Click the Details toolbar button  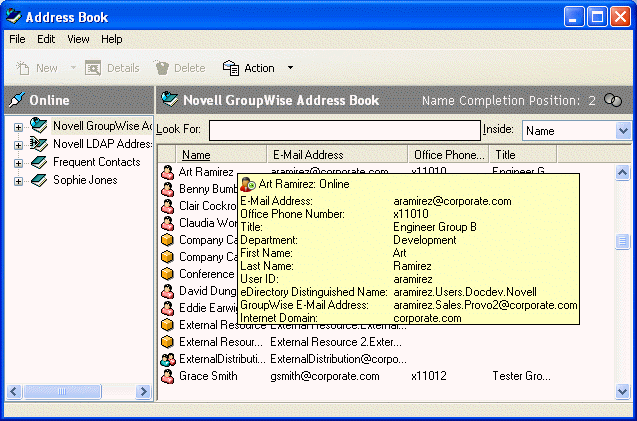coord(112,68)
